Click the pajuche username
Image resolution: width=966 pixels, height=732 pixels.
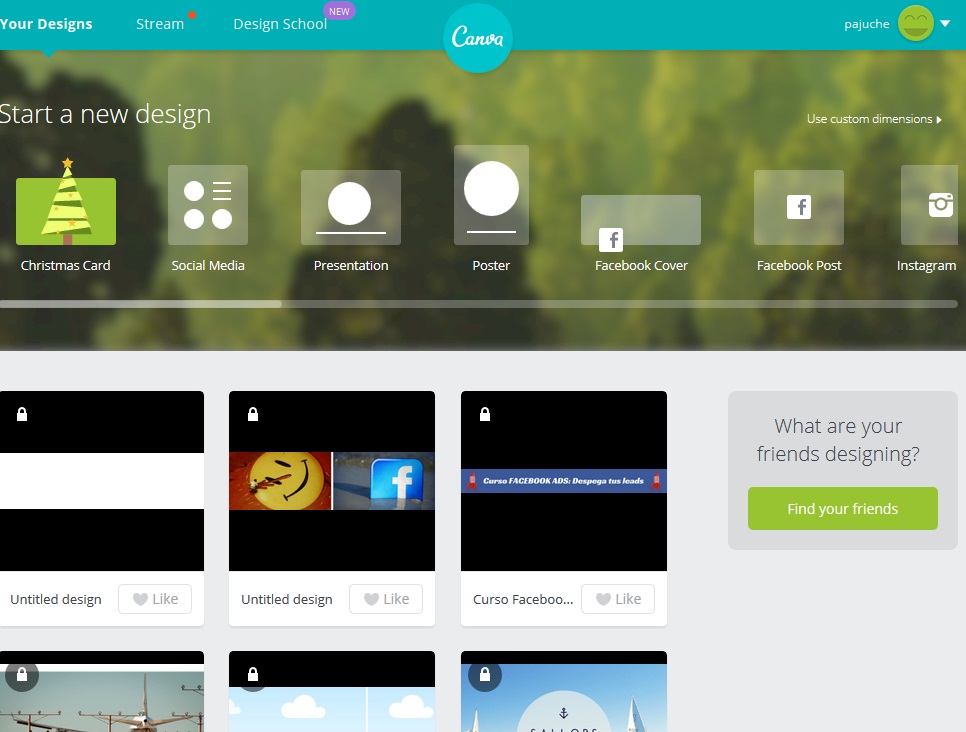[x=867, y=24]
